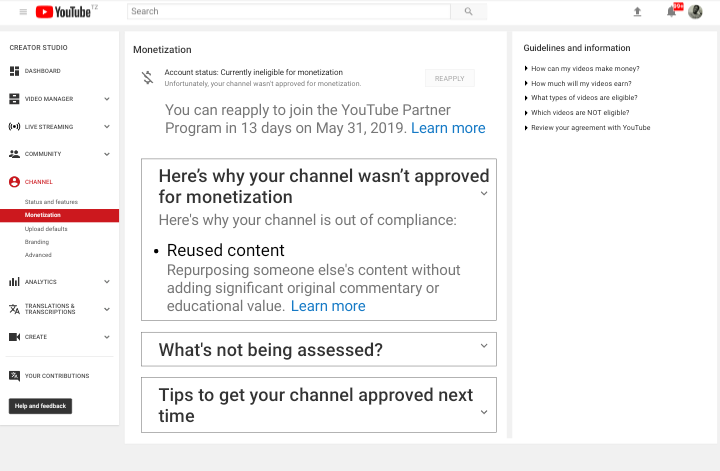Viewport: 720px width, 471px height.
Task: Click the Analytics bar chart icon
Action: click(x=14, y=281)
